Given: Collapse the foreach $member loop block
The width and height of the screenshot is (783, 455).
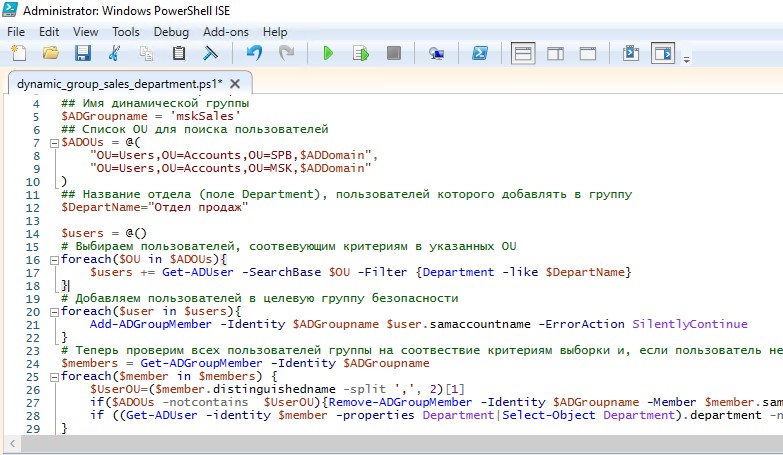Looking at the screenshot, I should coord(54,377).
